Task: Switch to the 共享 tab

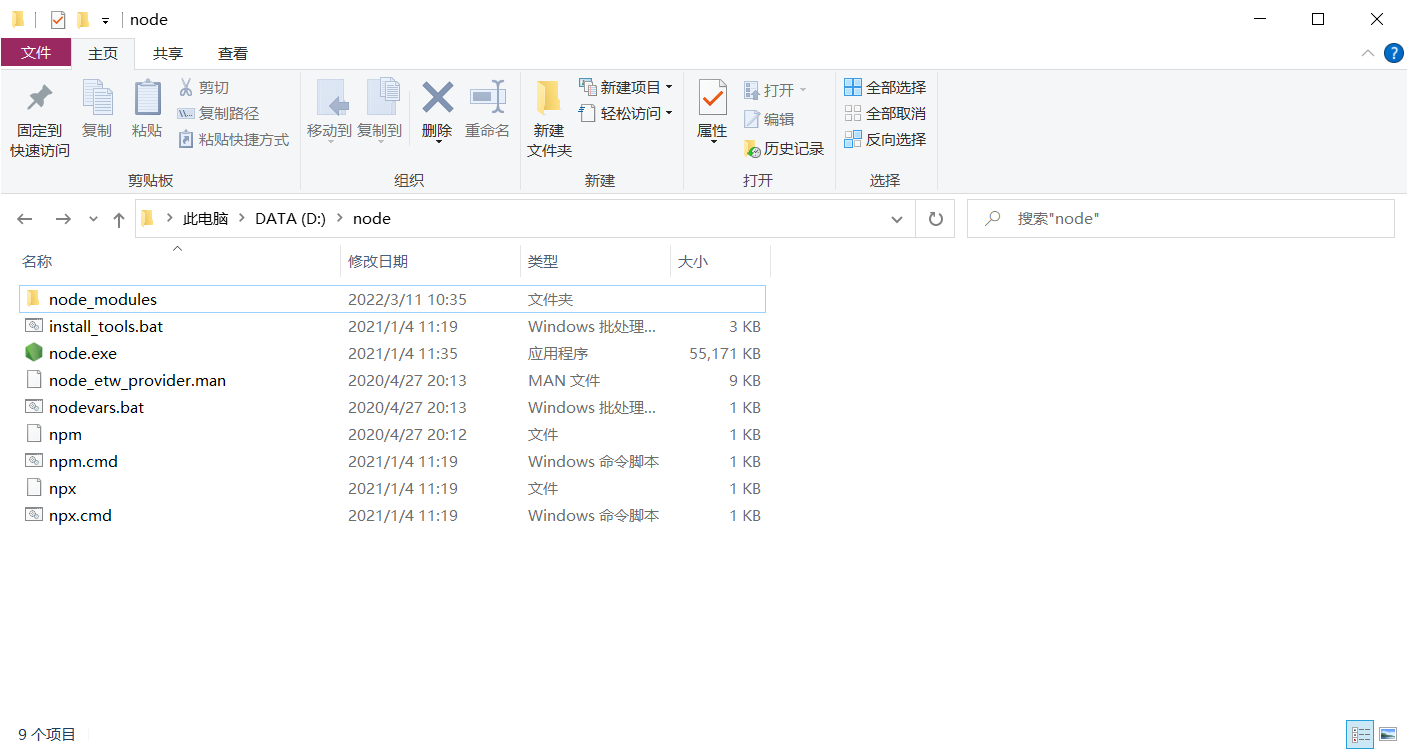Action: pyautogui.click(x=168, y=53)
